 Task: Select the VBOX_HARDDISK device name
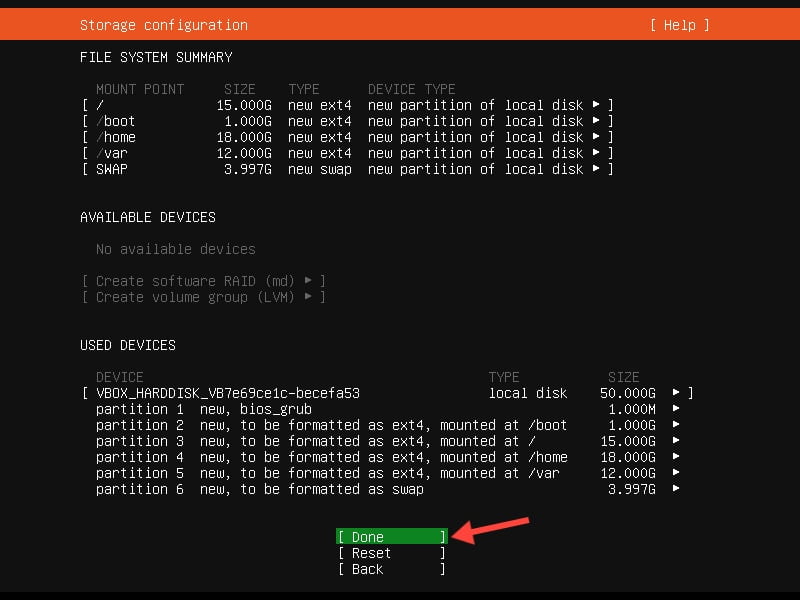point(227,393)
